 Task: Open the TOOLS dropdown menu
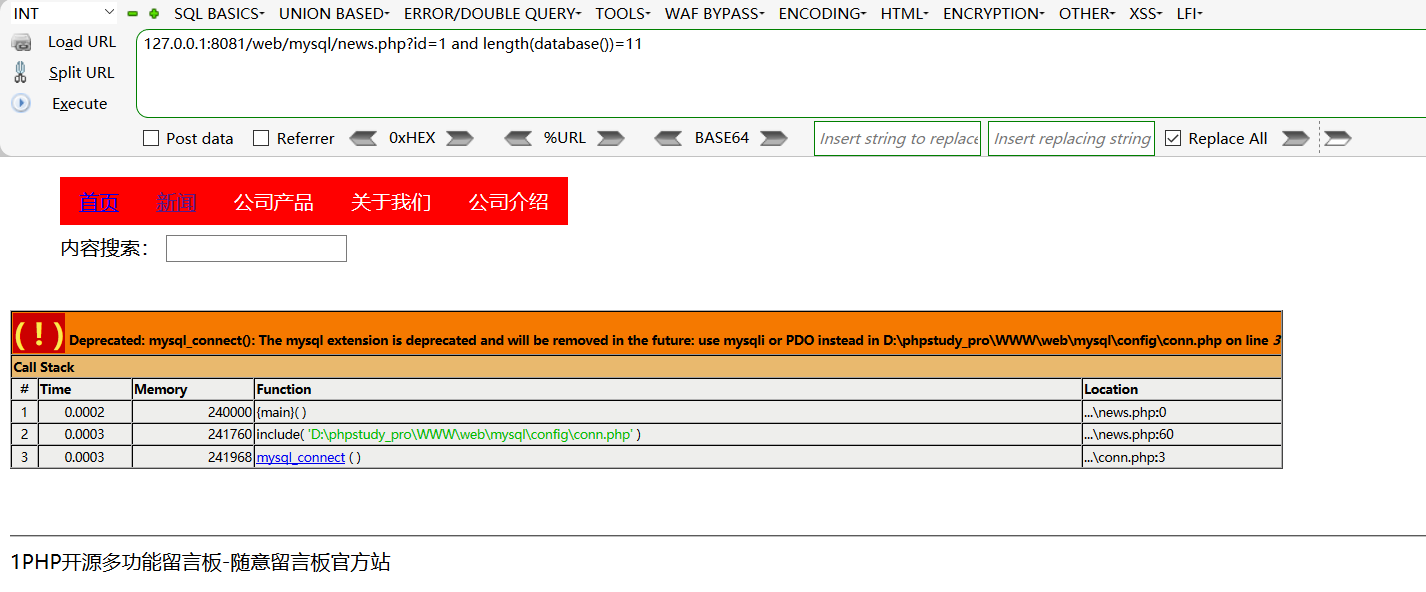[x=623, y=14]
